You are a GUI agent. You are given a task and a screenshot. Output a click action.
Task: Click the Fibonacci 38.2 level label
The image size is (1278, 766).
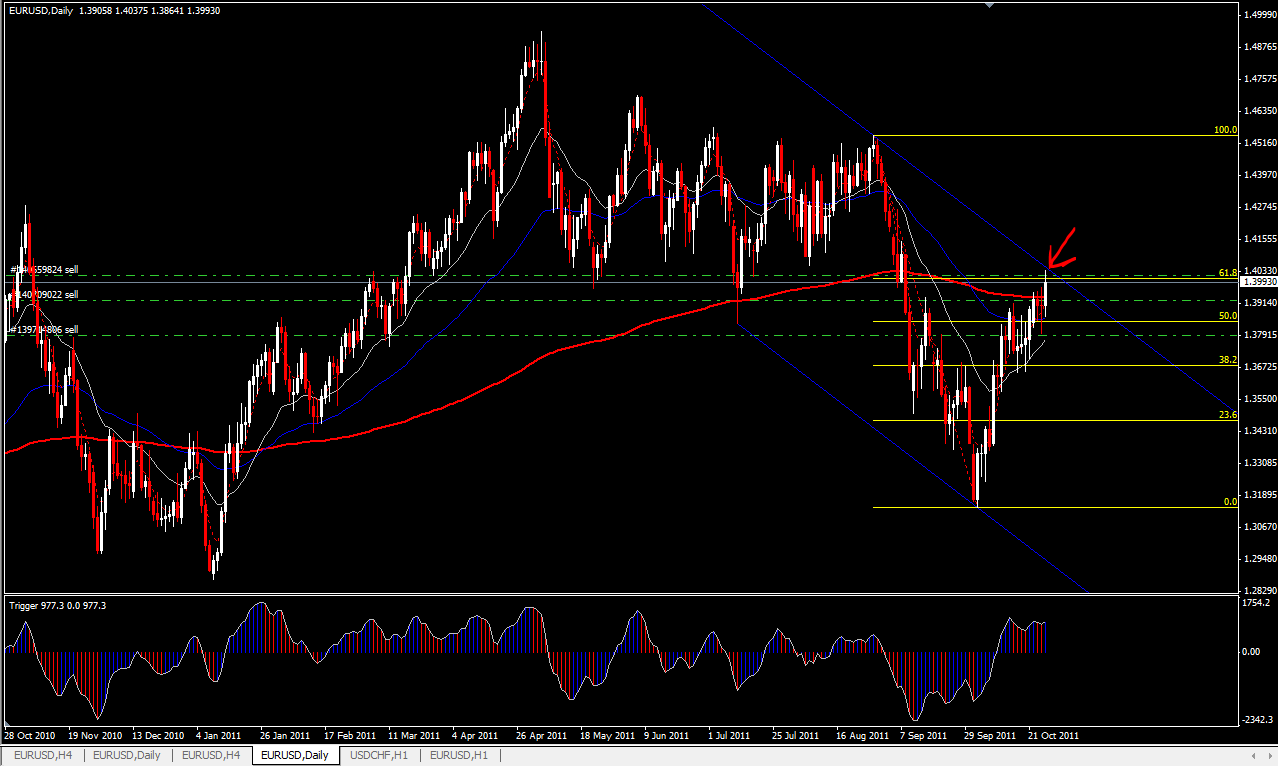[1228, 360]
